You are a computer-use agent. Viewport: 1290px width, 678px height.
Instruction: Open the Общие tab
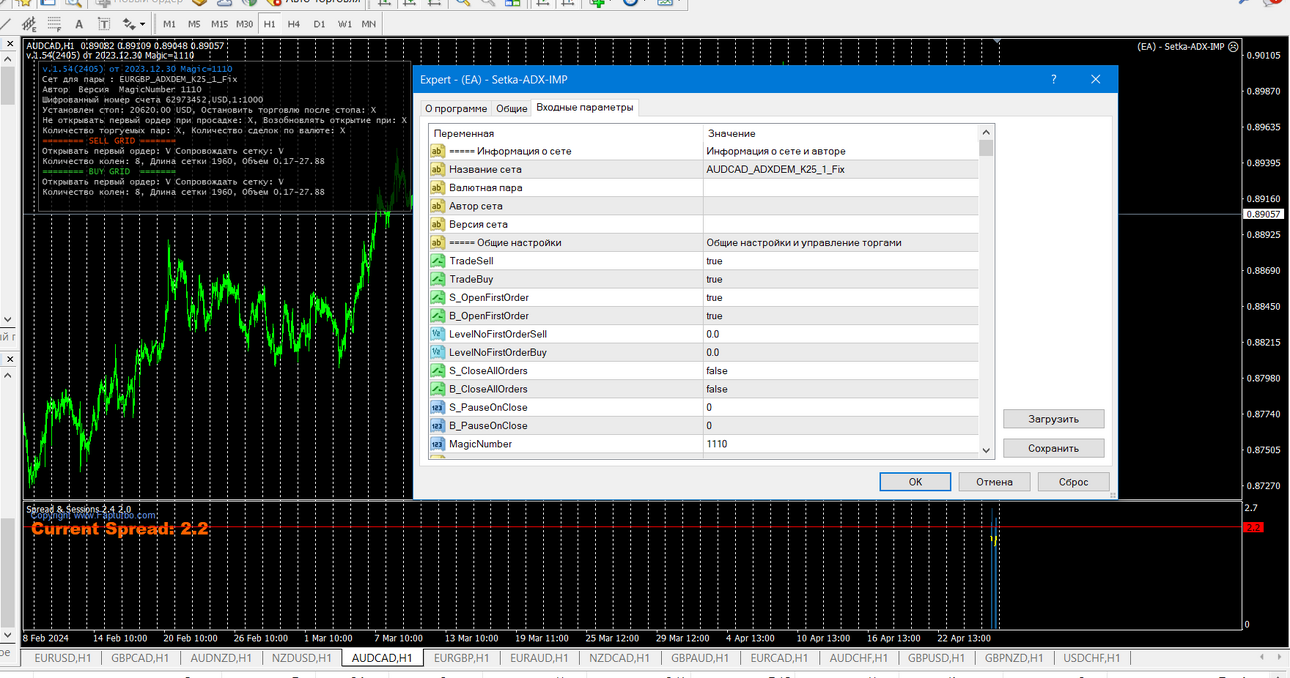(x=512, y=108)
